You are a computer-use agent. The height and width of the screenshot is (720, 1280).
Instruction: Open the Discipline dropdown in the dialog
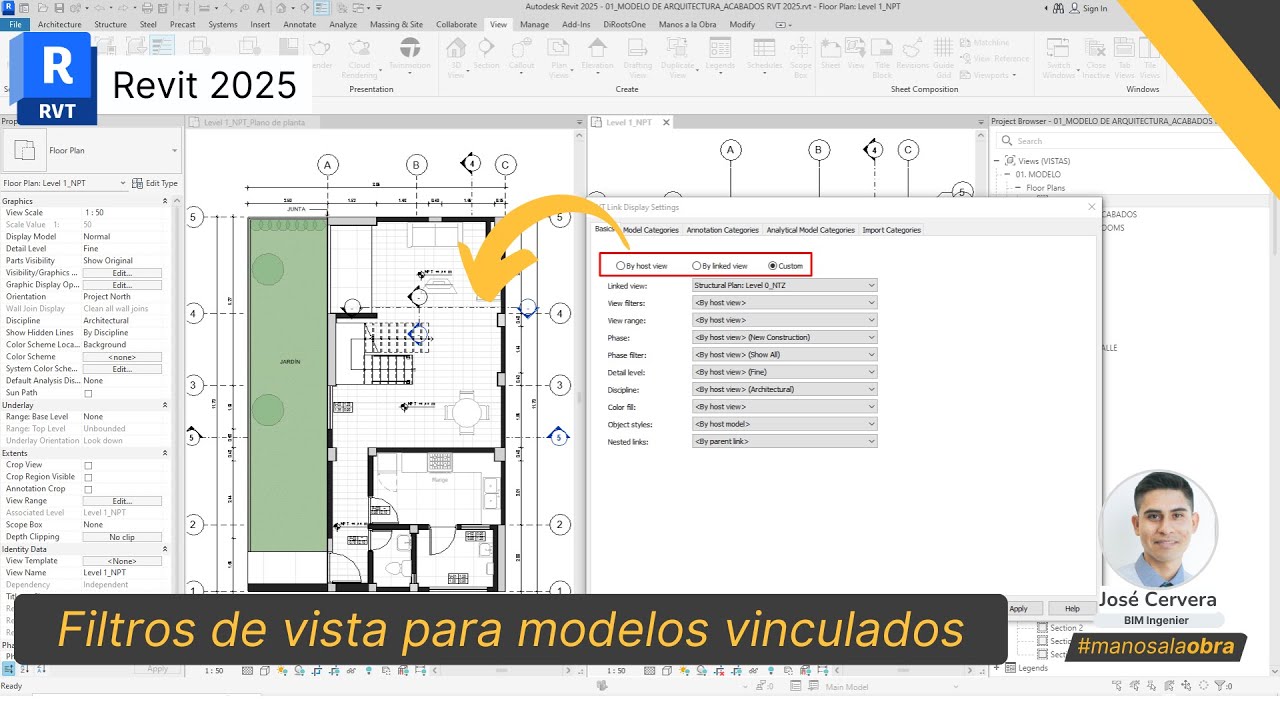tap(785, 389)
